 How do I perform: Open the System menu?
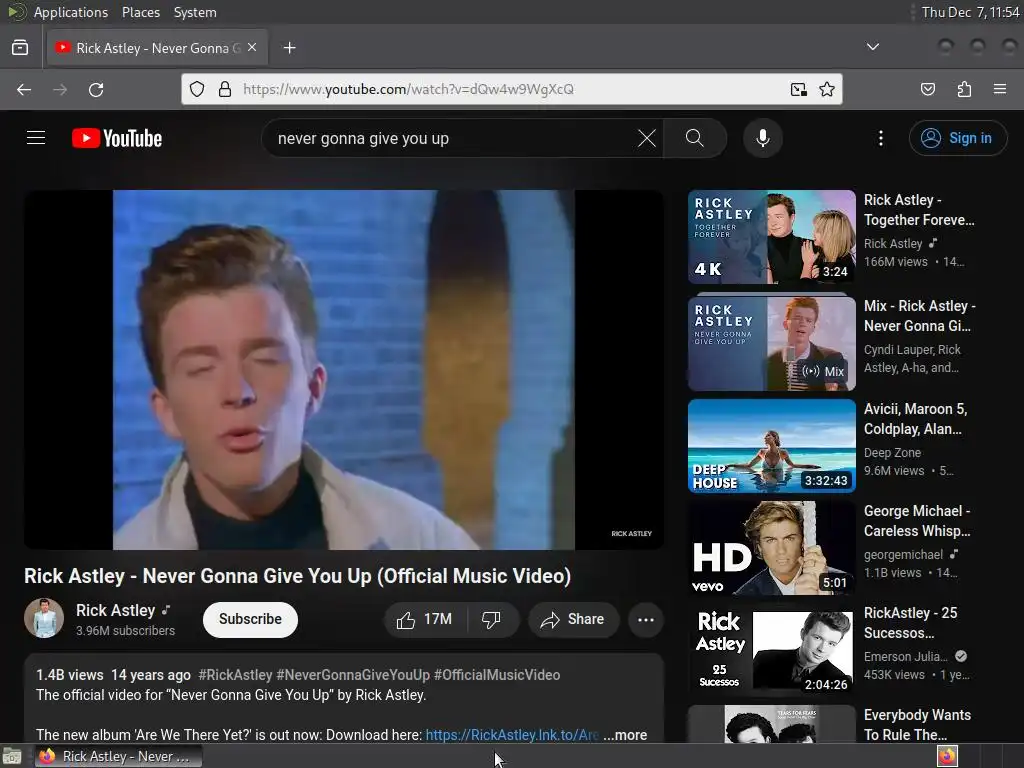(x=195, y=12)
